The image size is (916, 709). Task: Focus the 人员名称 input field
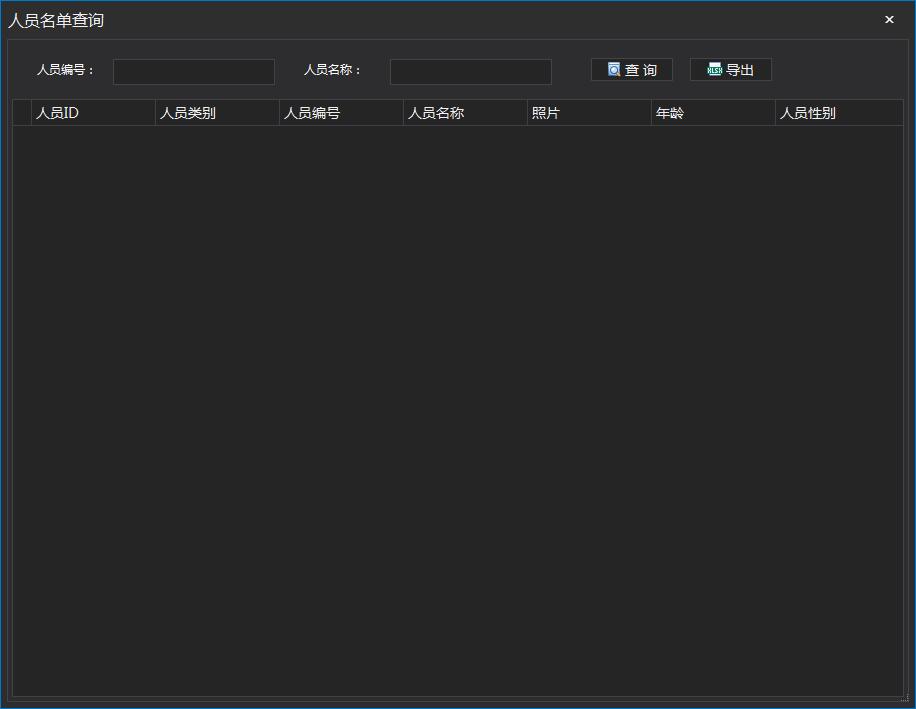point(470,72)
